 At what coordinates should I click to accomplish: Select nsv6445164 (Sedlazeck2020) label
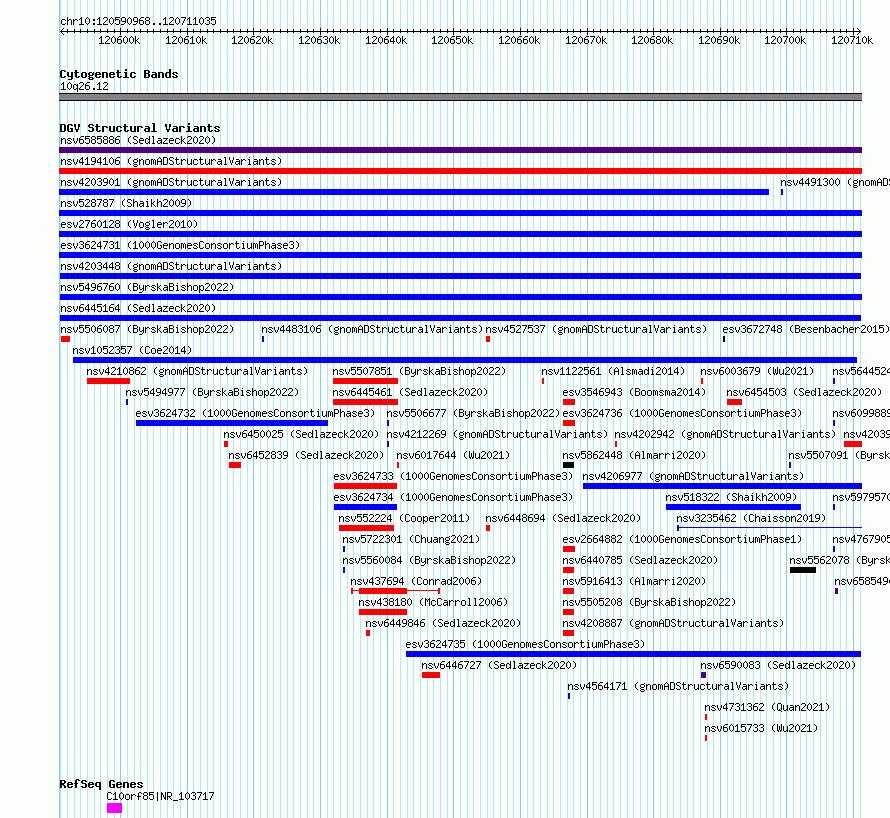pos(138,308)
